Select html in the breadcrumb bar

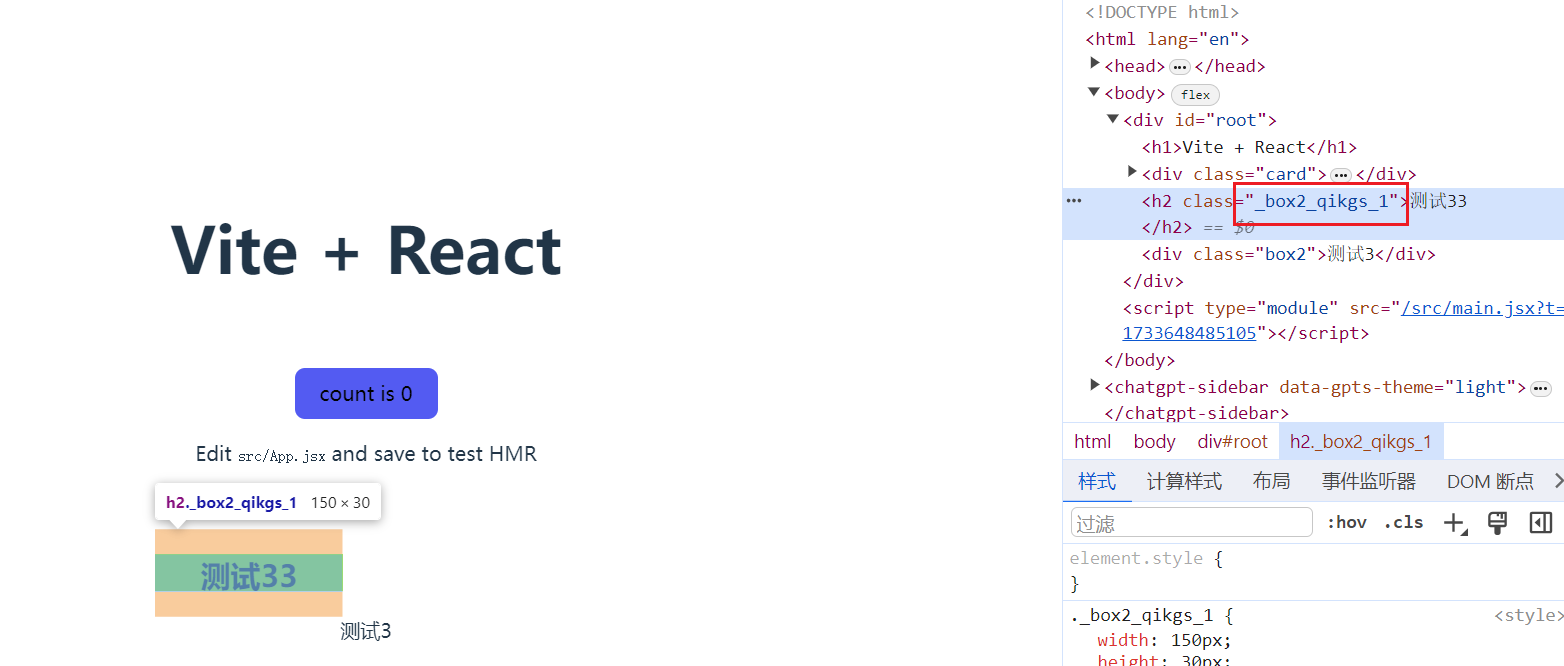tap(1092, 441)
